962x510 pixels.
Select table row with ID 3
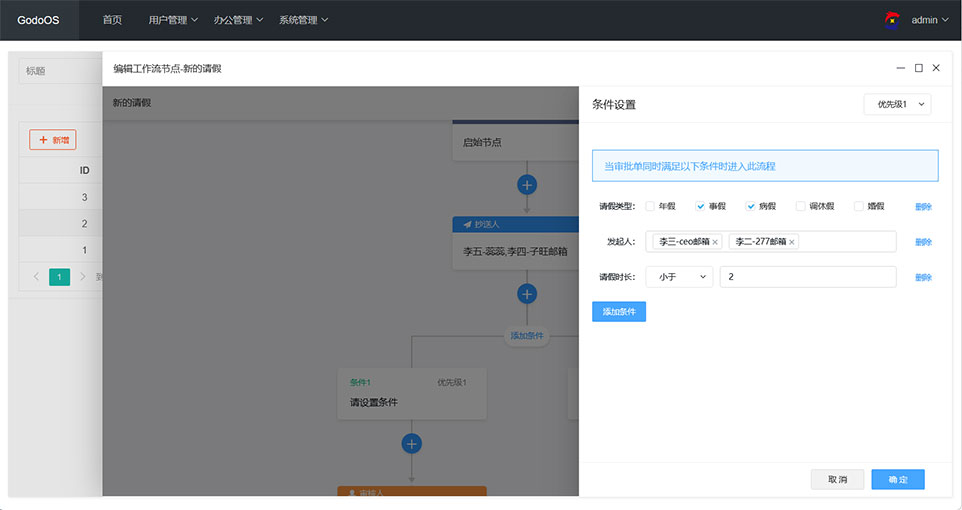pos(60,197)
